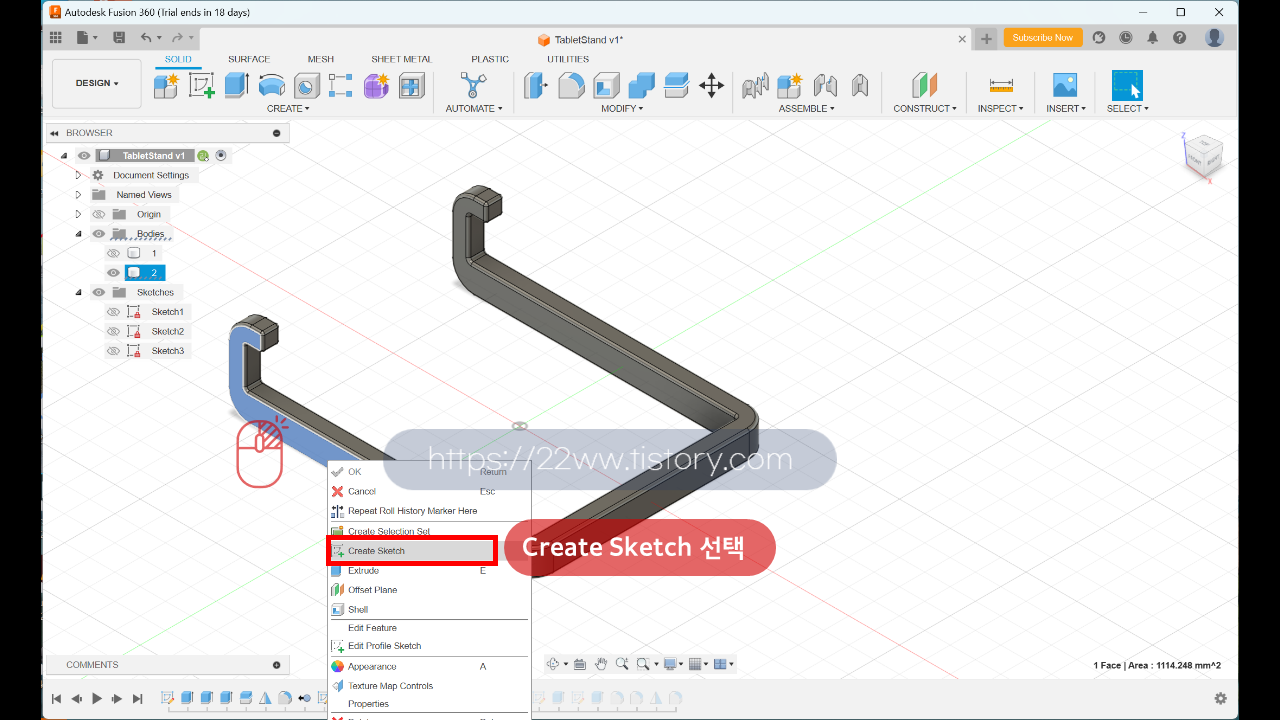The image size is (1280, 720).
Task: Select the Move/Copy arrows tool
Action: click(x=711, y=86)
